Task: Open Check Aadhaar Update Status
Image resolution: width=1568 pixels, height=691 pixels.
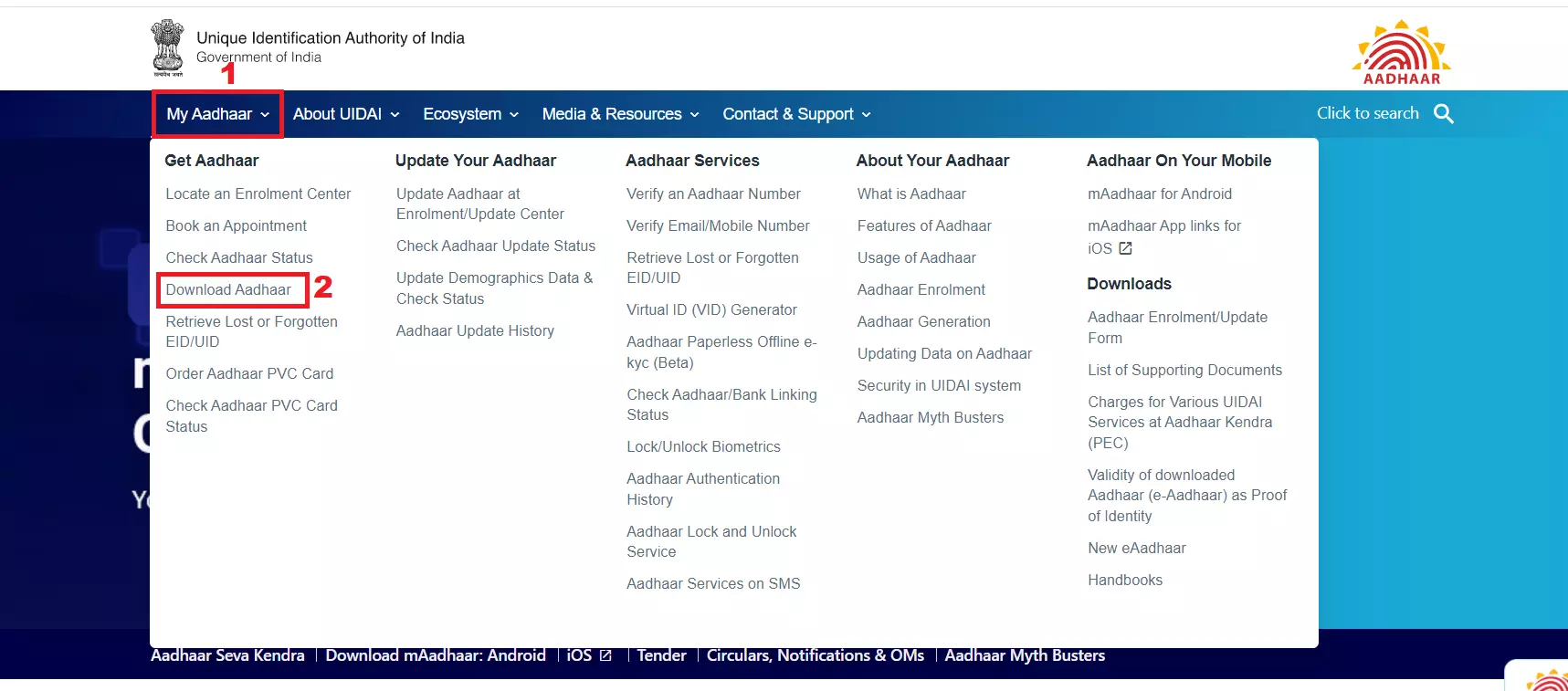Action: [x=496, y=246]
